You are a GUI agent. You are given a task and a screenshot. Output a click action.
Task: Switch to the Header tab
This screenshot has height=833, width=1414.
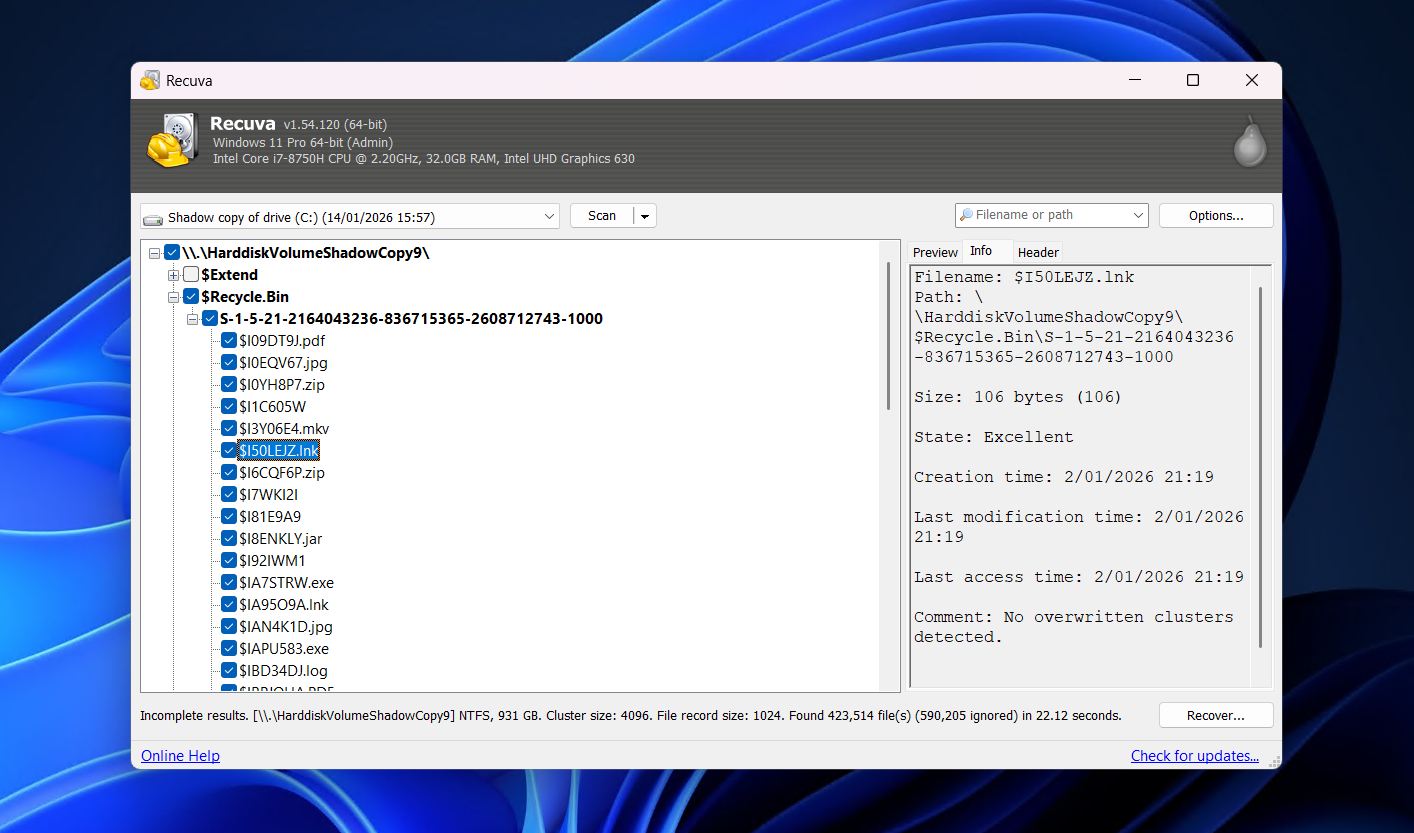click(1040, 252)
